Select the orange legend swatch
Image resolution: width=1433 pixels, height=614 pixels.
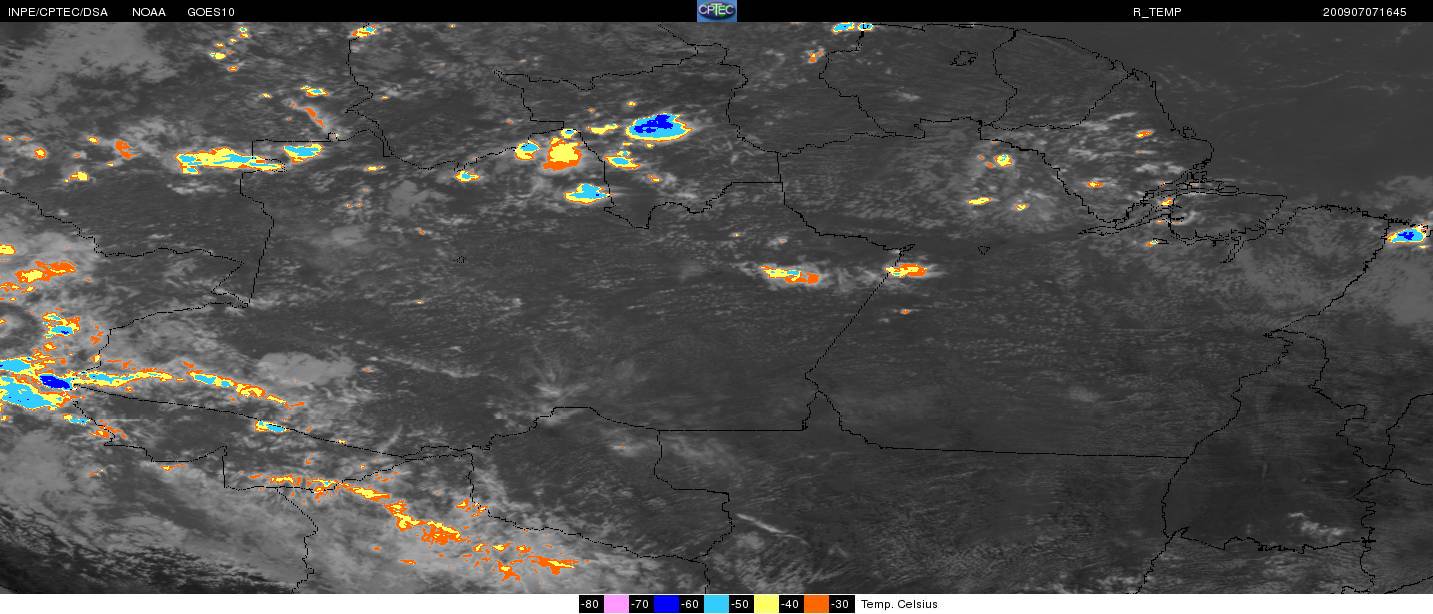point(816,604)
